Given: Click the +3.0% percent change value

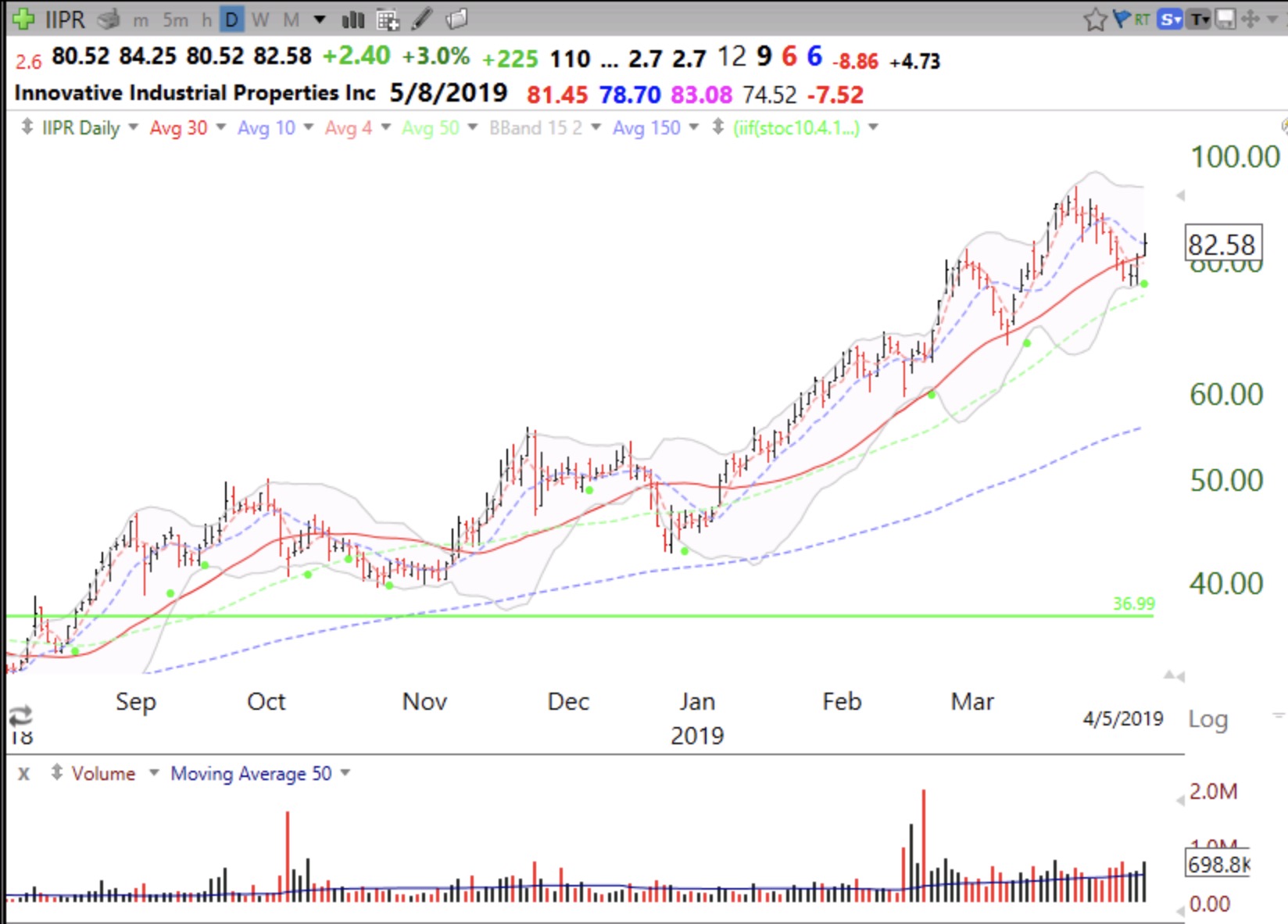Looking at the screenshot, I should 435,56.
